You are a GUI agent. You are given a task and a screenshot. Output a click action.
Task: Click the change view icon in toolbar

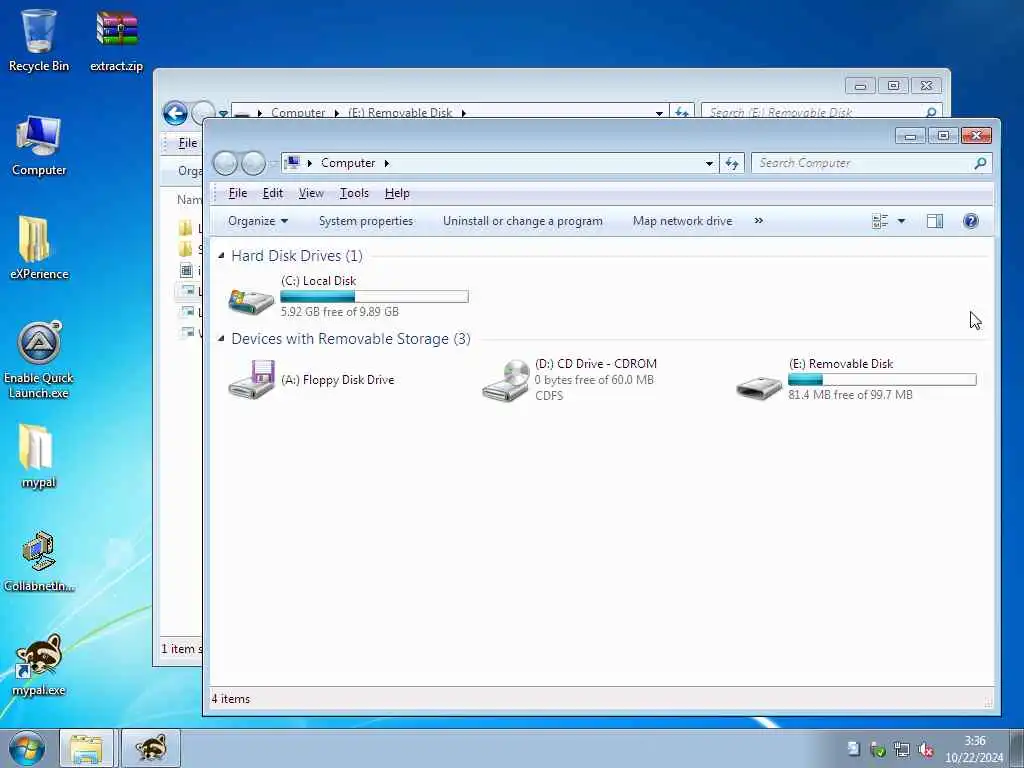[x=880, y=221]
